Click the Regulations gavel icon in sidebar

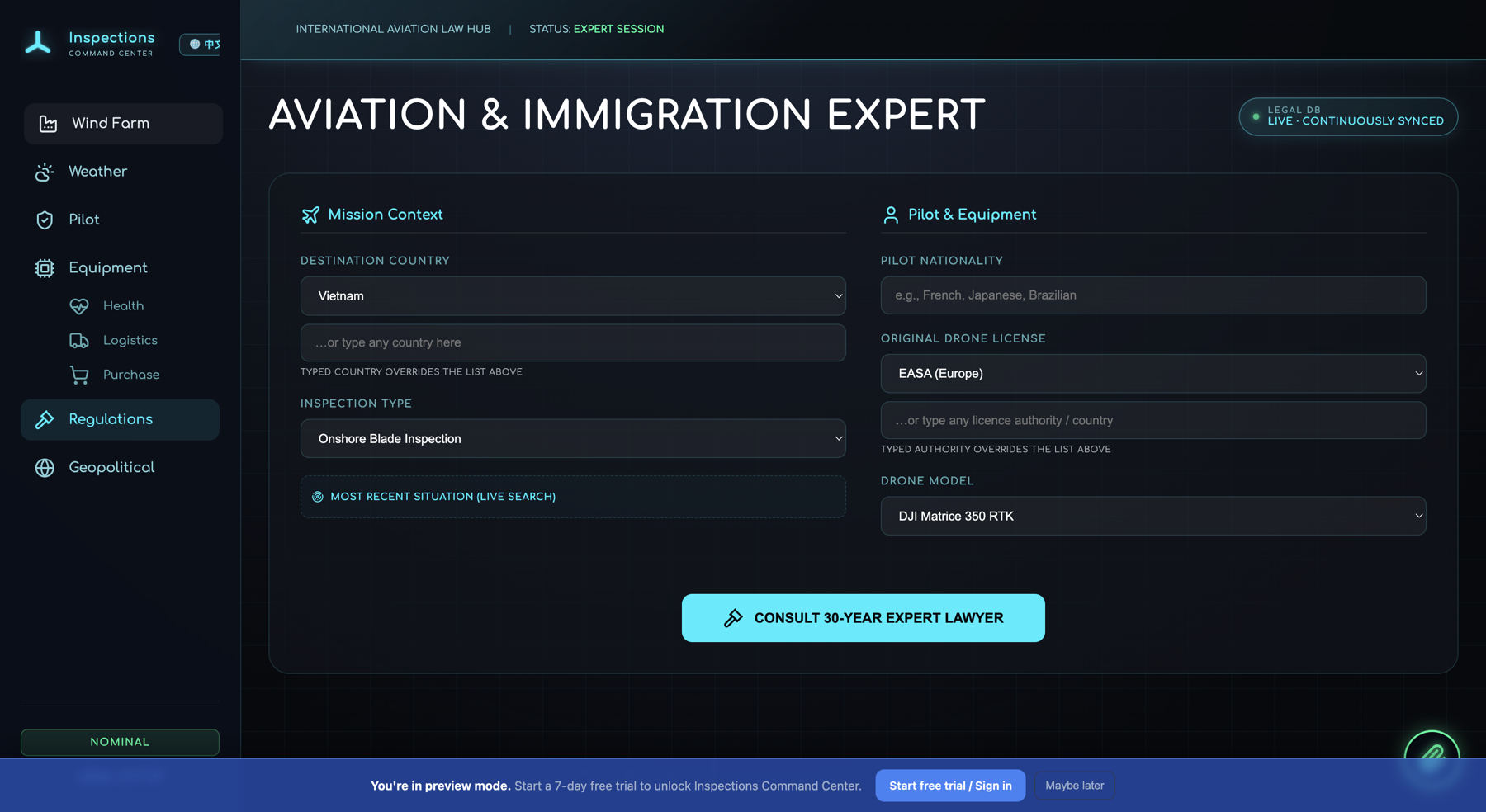(x=45, y=419)
